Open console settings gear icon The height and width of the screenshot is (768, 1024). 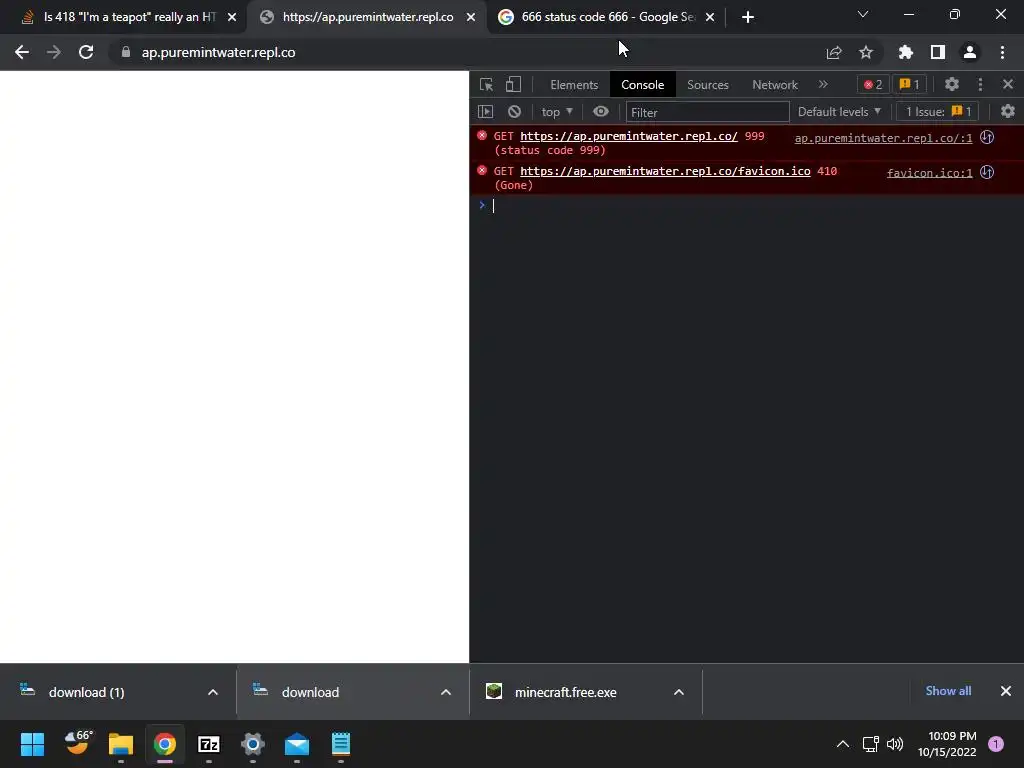click(1008, 112)
